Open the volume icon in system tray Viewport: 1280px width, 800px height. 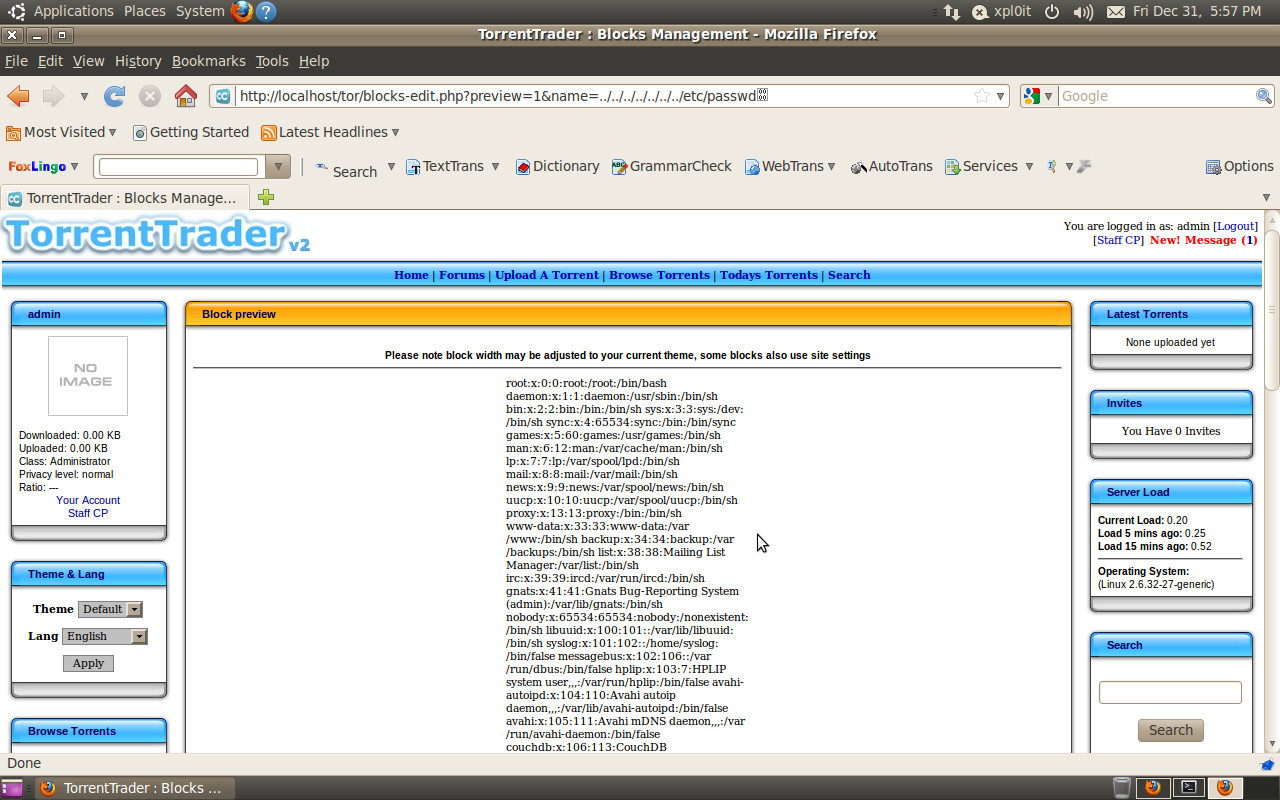pyautogui.click(x=1083, y=12)
